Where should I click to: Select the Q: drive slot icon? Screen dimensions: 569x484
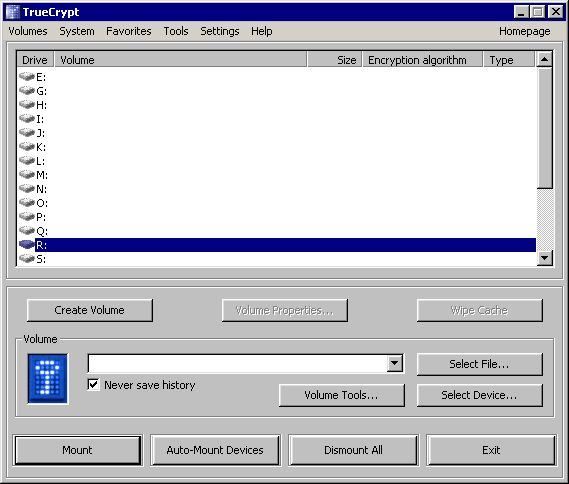[26, 231]
